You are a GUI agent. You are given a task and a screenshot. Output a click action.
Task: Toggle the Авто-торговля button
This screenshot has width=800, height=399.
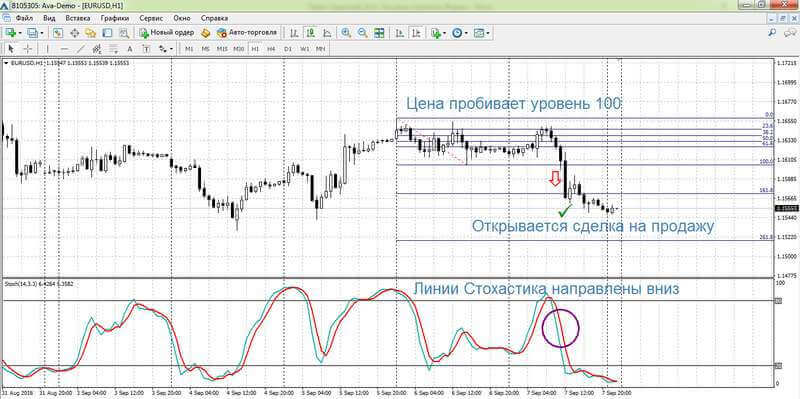[x=246, y=33]
